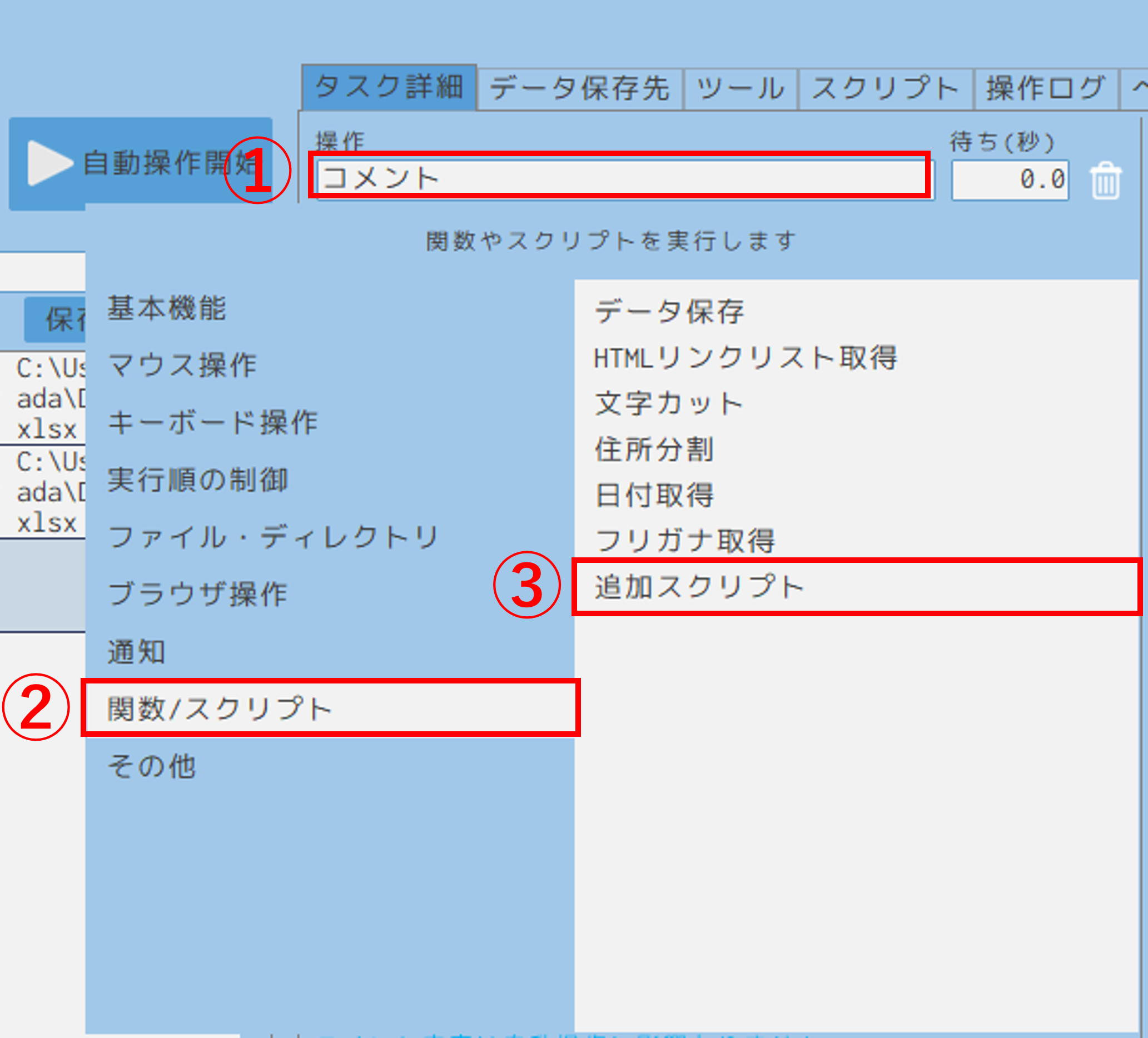Image resolution: width=1148 pixels, height=1038 pixels.
Task: Select フリガナ取得 submenu item
Action: coord(684,541)
